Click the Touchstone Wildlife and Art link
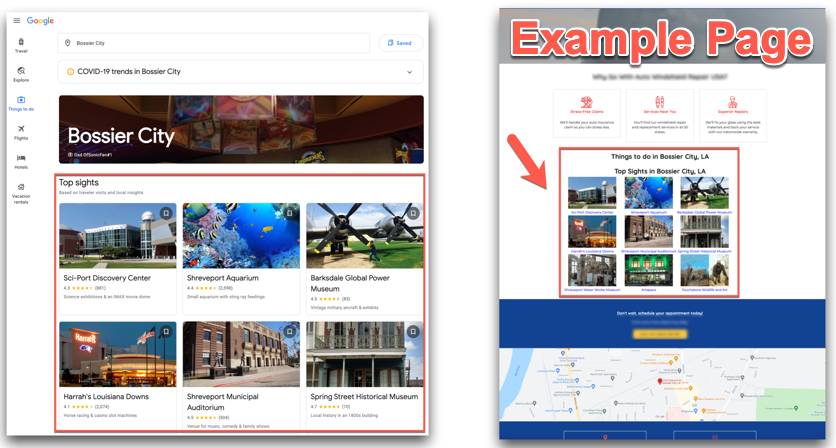836x448 pixels. click(x=704, y=290)
